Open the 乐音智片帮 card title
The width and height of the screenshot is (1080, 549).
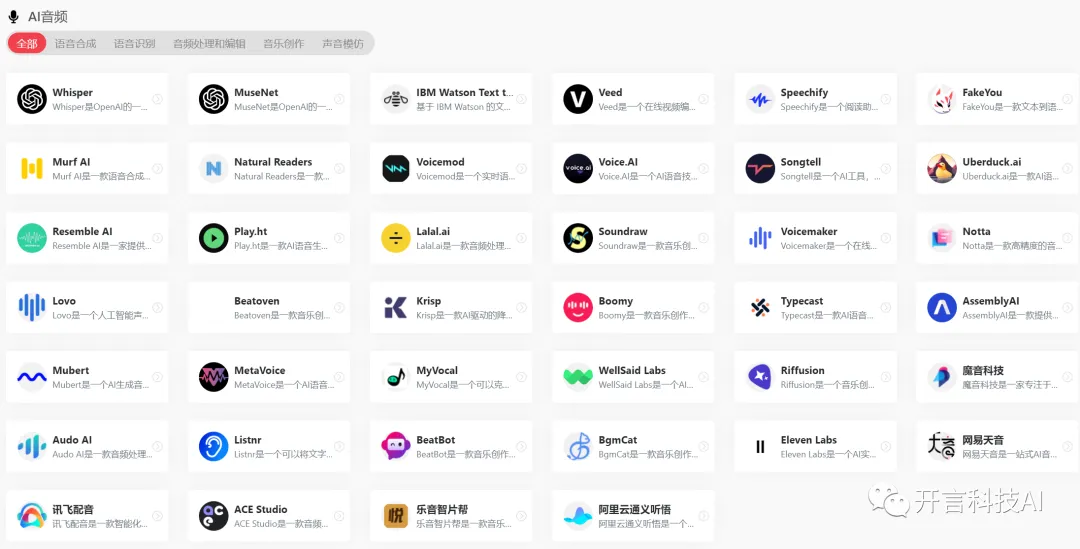coord(442,510)
